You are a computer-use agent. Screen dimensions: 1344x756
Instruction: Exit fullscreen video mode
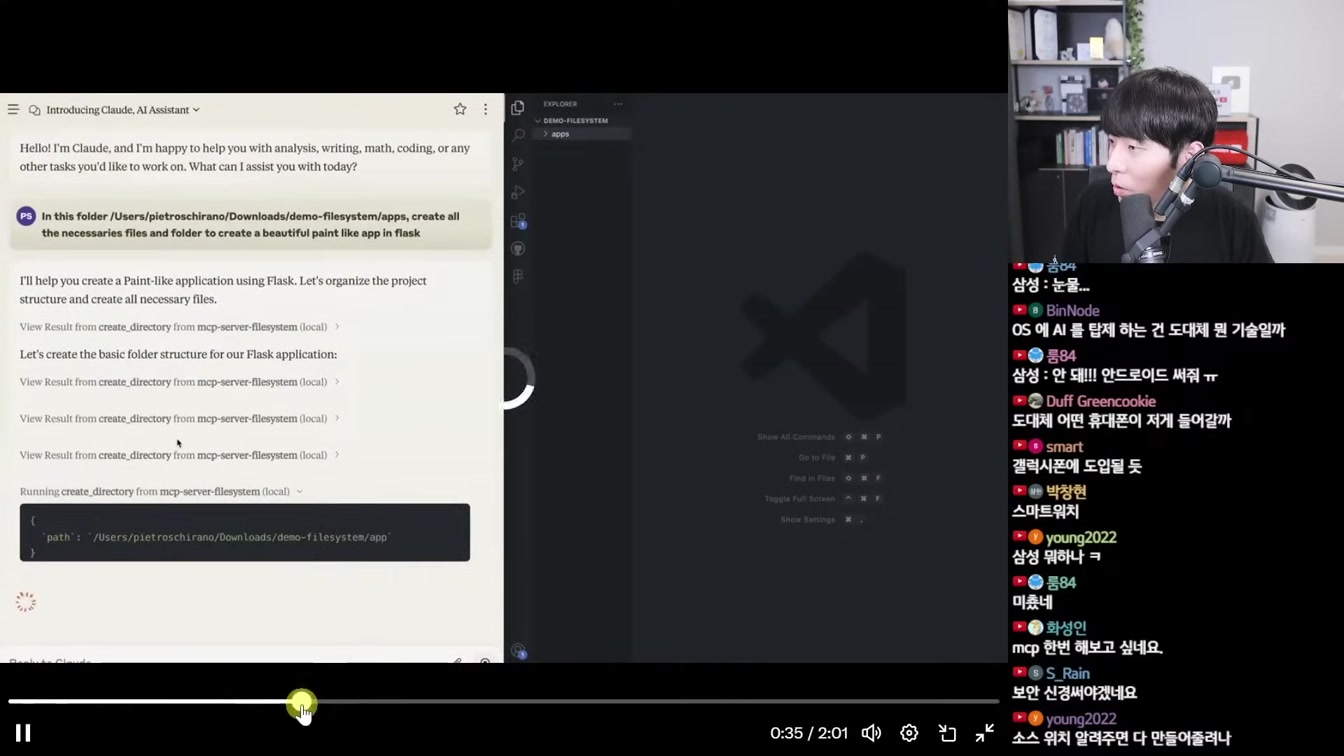point(985,733)
